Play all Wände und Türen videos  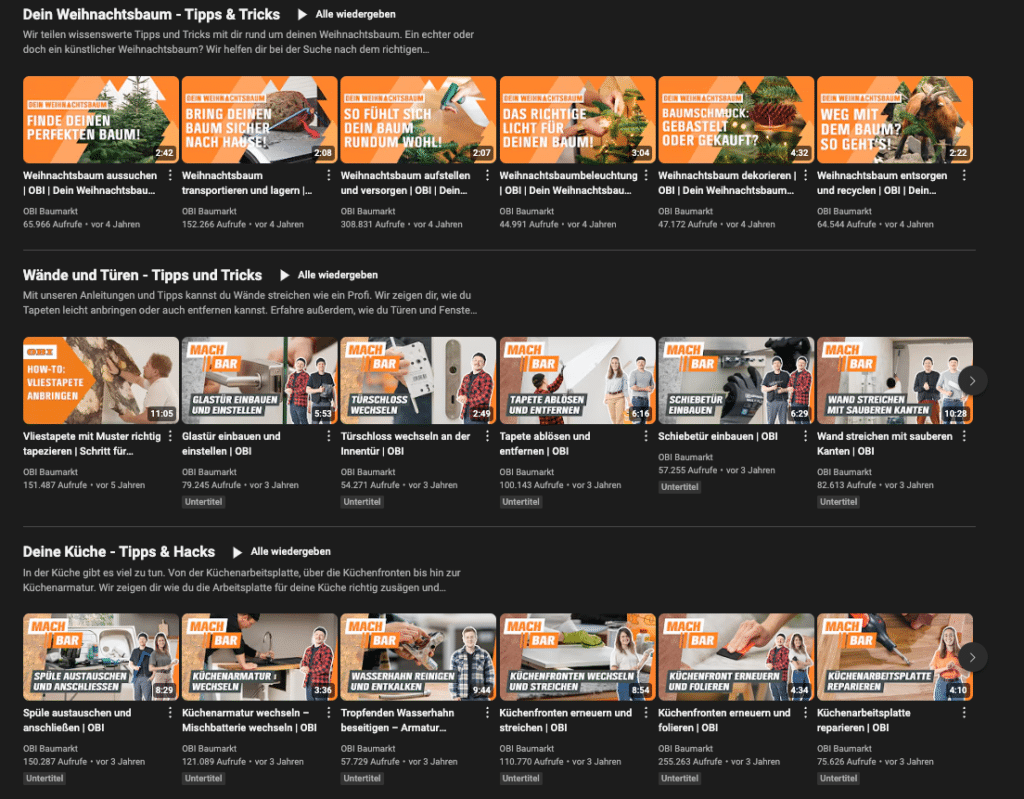329,275
